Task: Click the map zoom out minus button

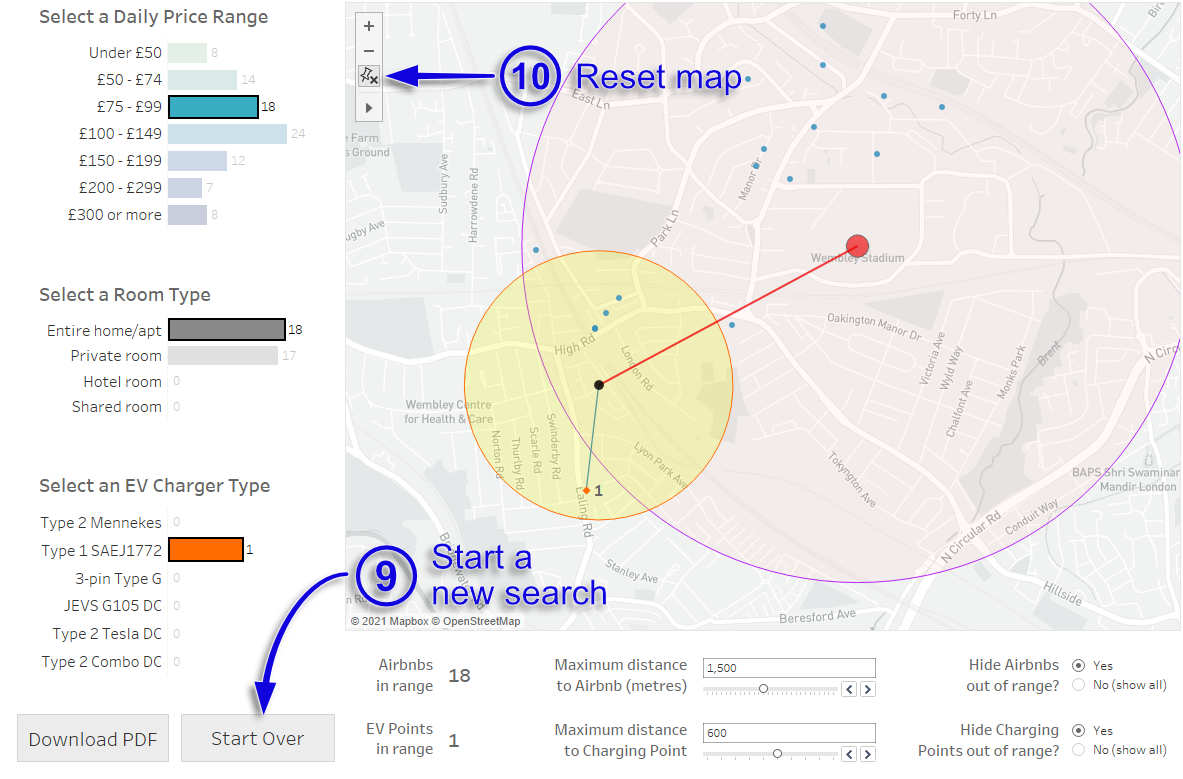Action: click(x=369, y=51)
